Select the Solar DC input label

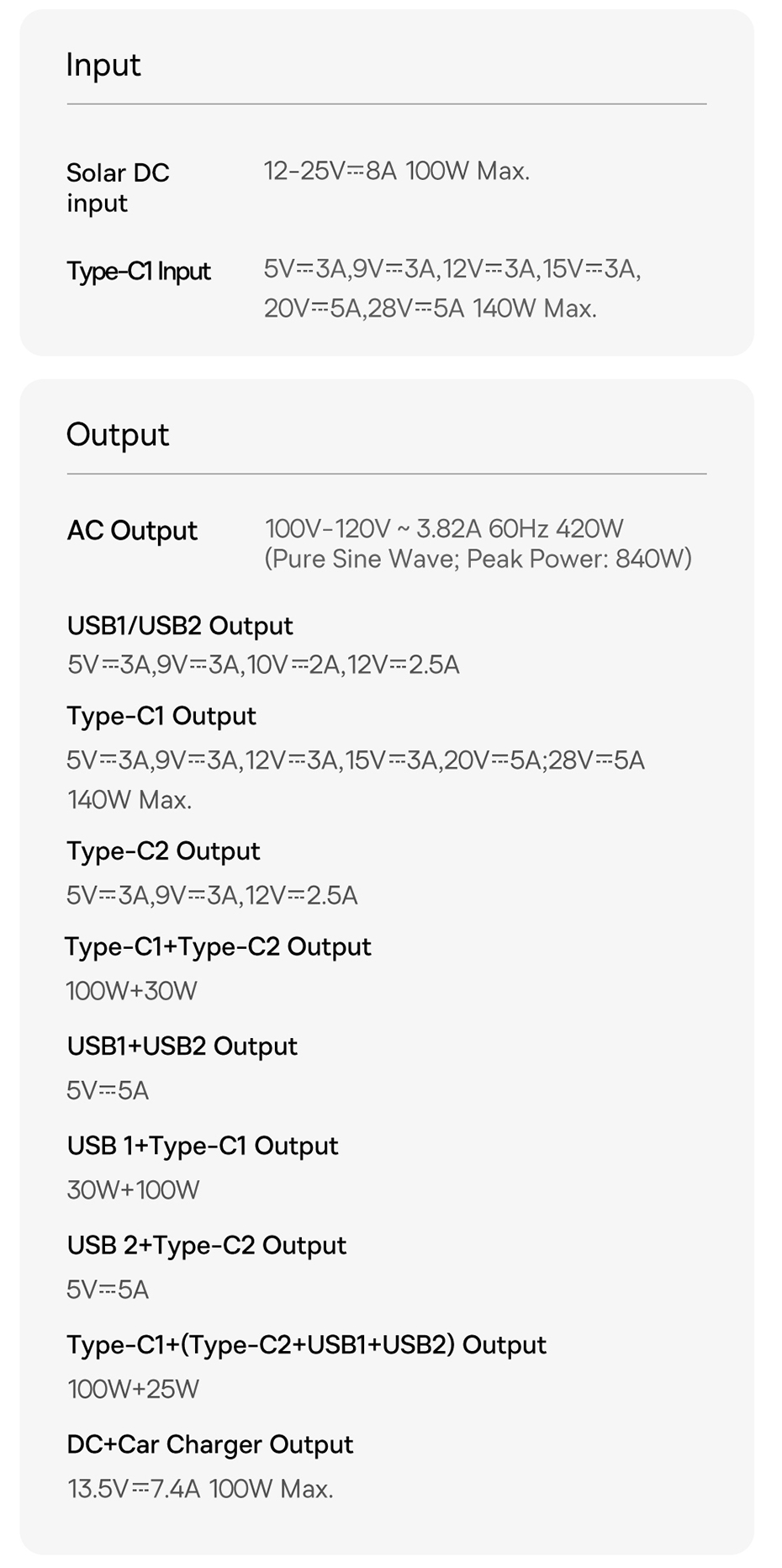pos(118,188)
